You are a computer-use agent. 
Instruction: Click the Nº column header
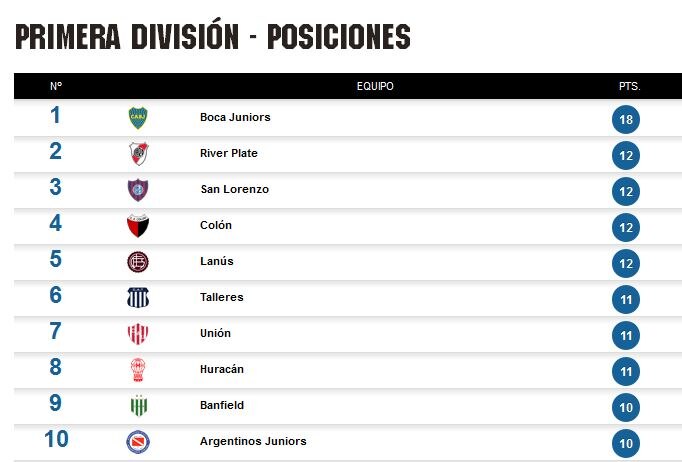[56, 86]
